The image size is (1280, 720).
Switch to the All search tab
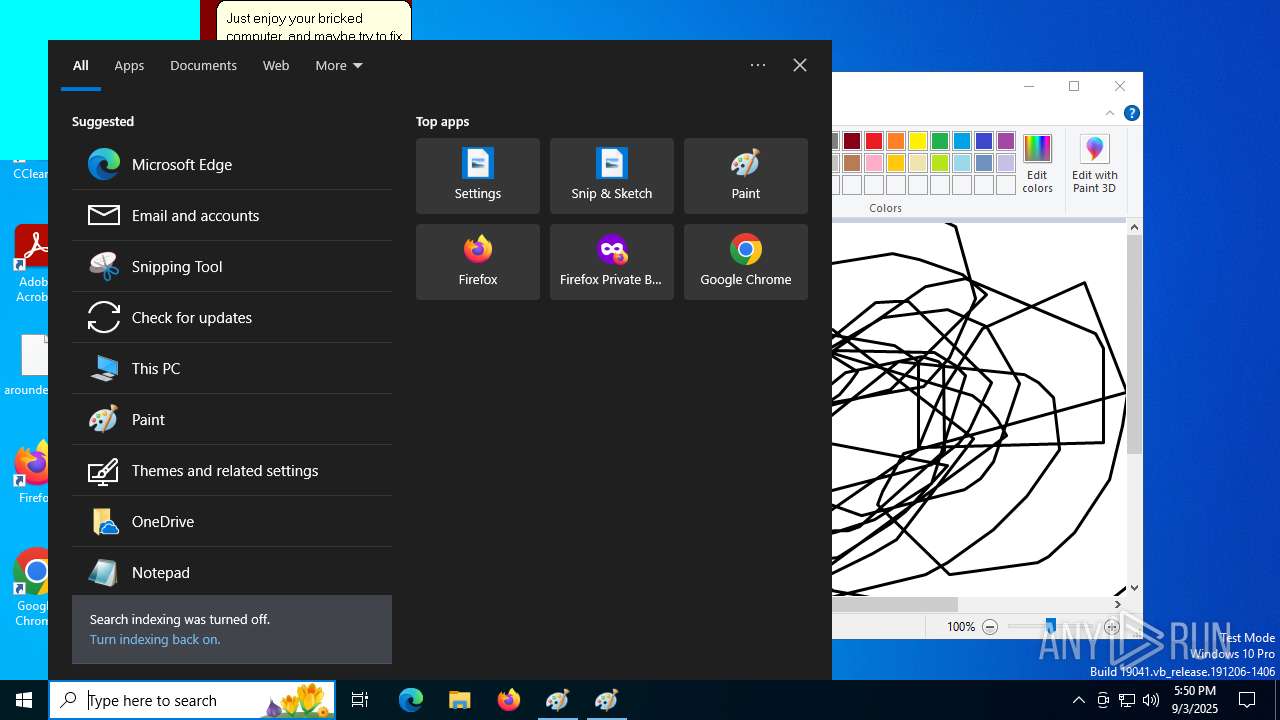(81, 65)
